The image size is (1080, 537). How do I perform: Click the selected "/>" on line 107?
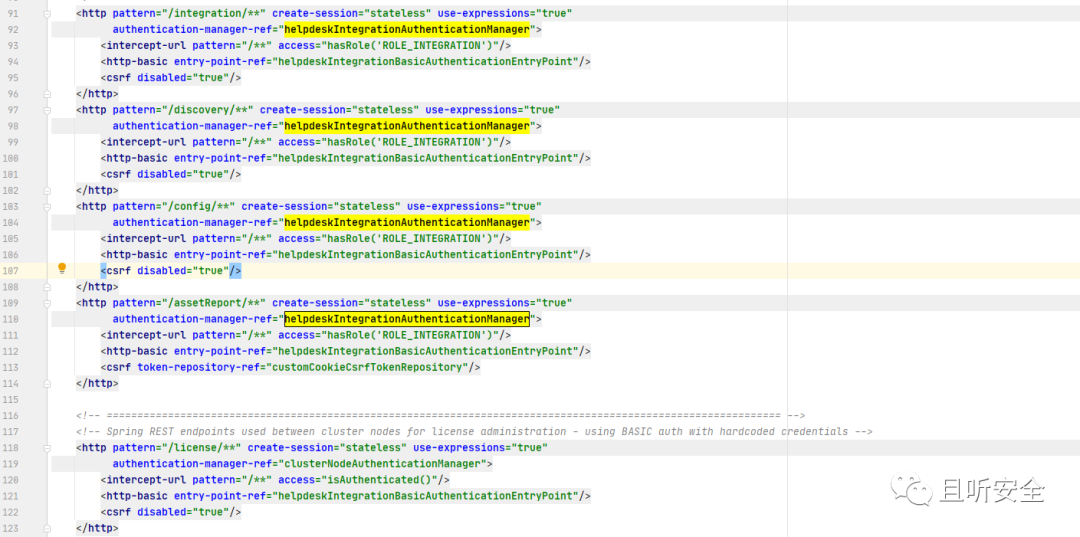[x=236, y=271]
